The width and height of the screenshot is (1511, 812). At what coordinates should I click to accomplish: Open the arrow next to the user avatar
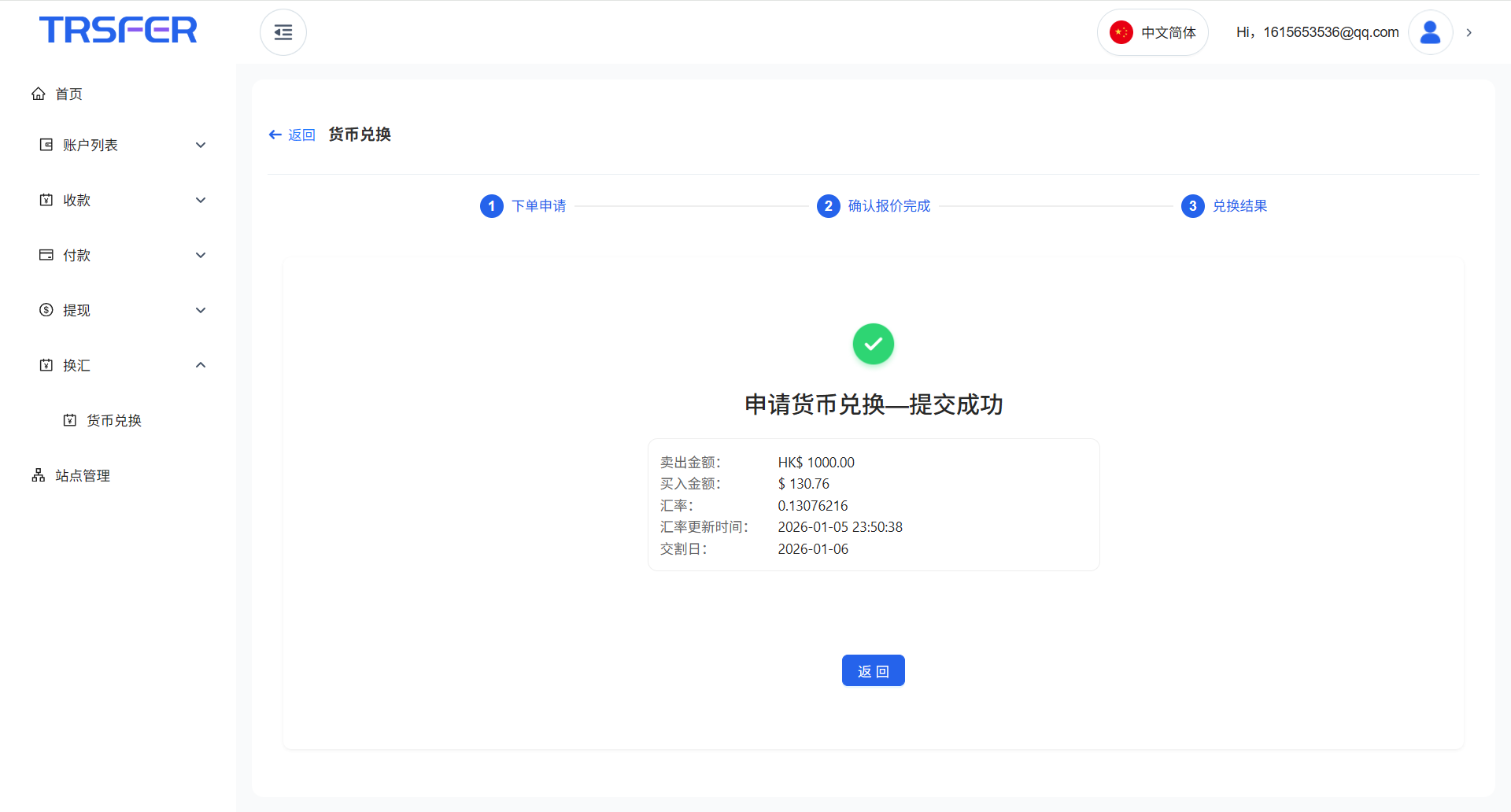pyautogui.click(x=1469, y=32)
